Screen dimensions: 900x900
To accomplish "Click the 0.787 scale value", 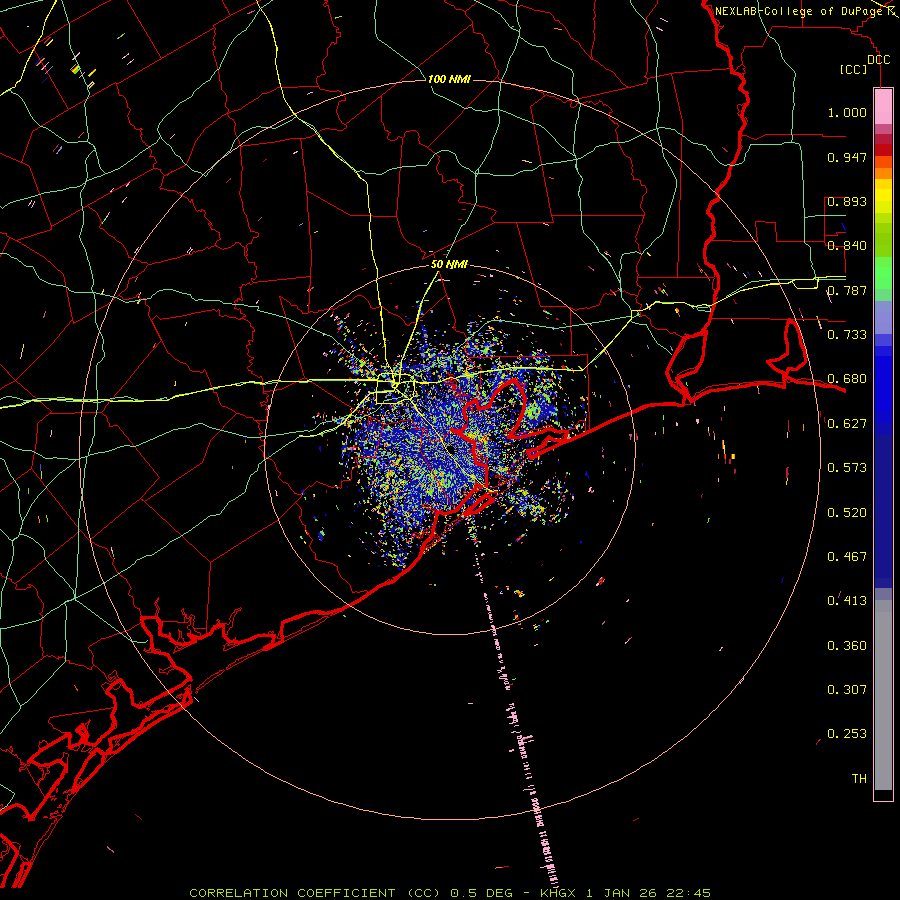I will click(847, 290).
